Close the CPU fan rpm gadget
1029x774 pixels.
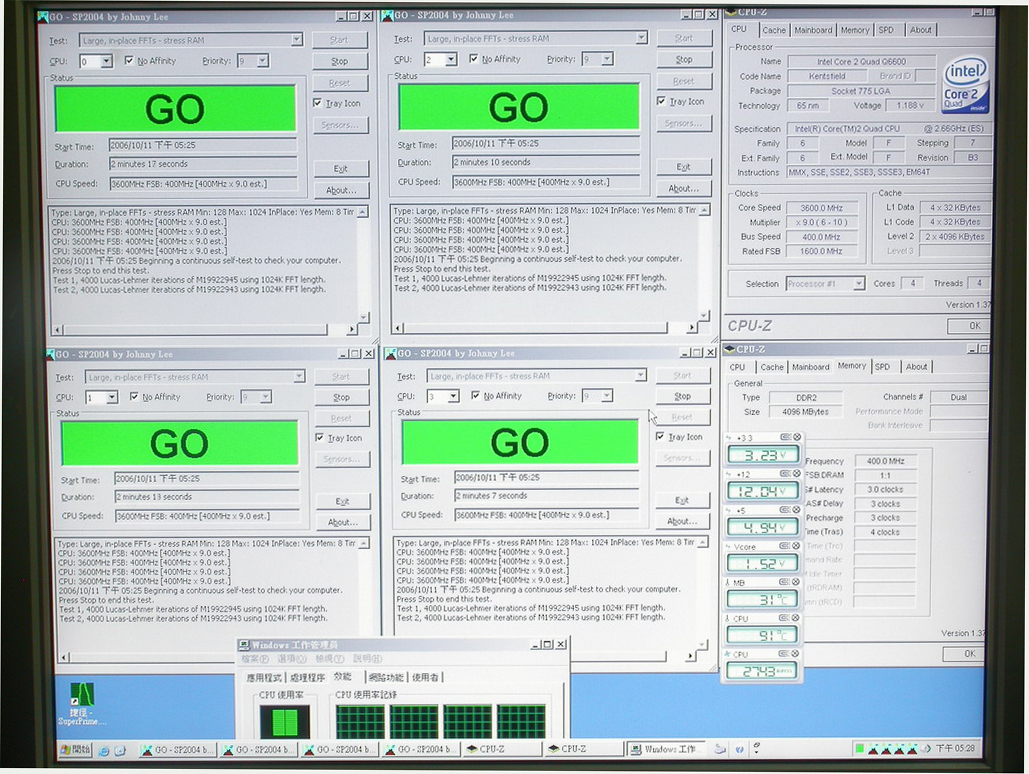point(797,654)
